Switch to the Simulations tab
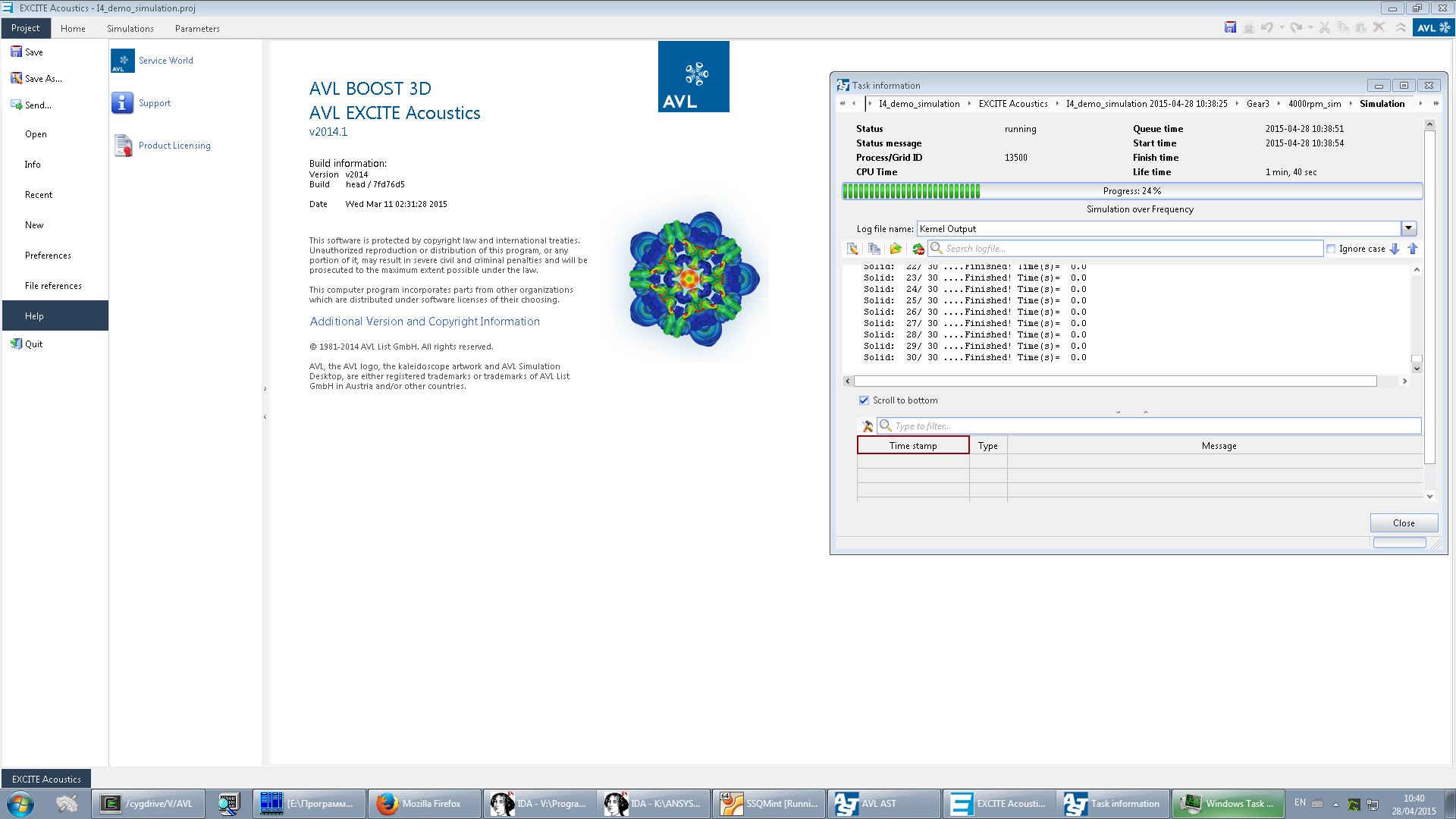The image size is (1456, 819). pos(130,29)
